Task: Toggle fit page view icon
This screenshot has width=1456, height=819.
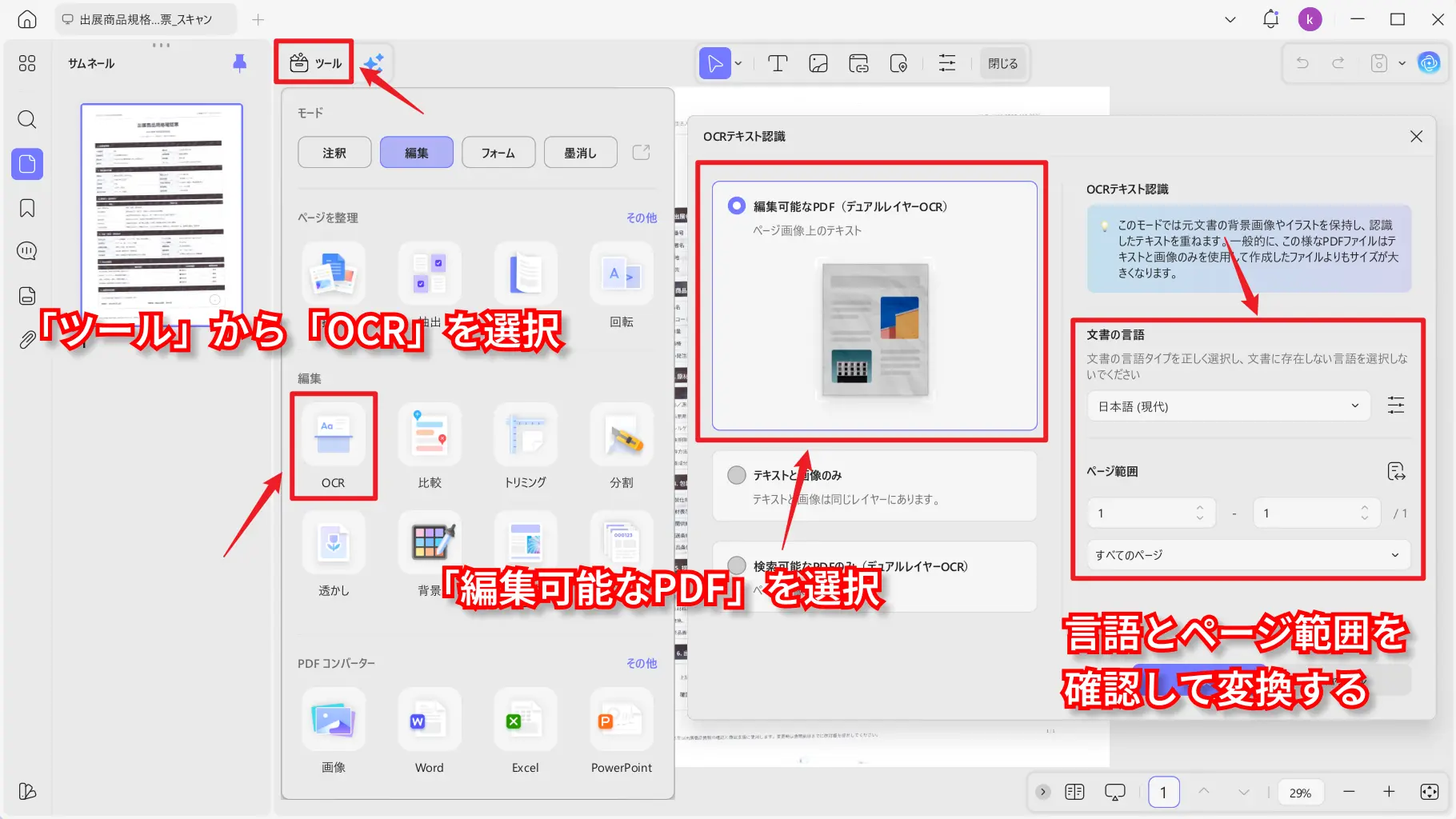Action: click(x=1430, y=792)
